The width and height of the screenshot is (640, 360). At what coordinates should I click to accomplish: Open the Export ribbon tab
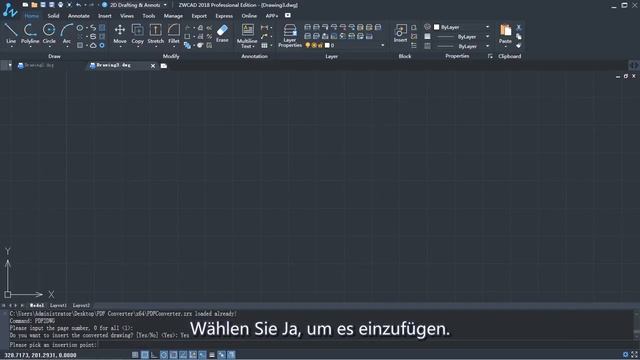(199, 16)
